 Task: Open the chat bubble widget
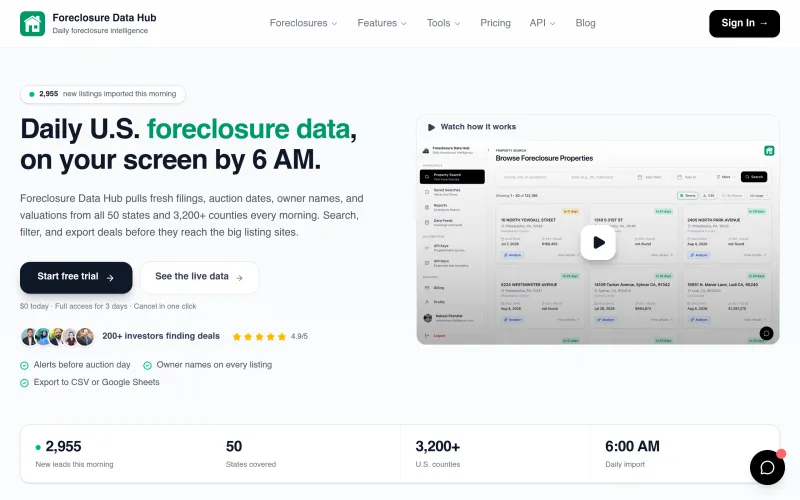pos(767,467)
